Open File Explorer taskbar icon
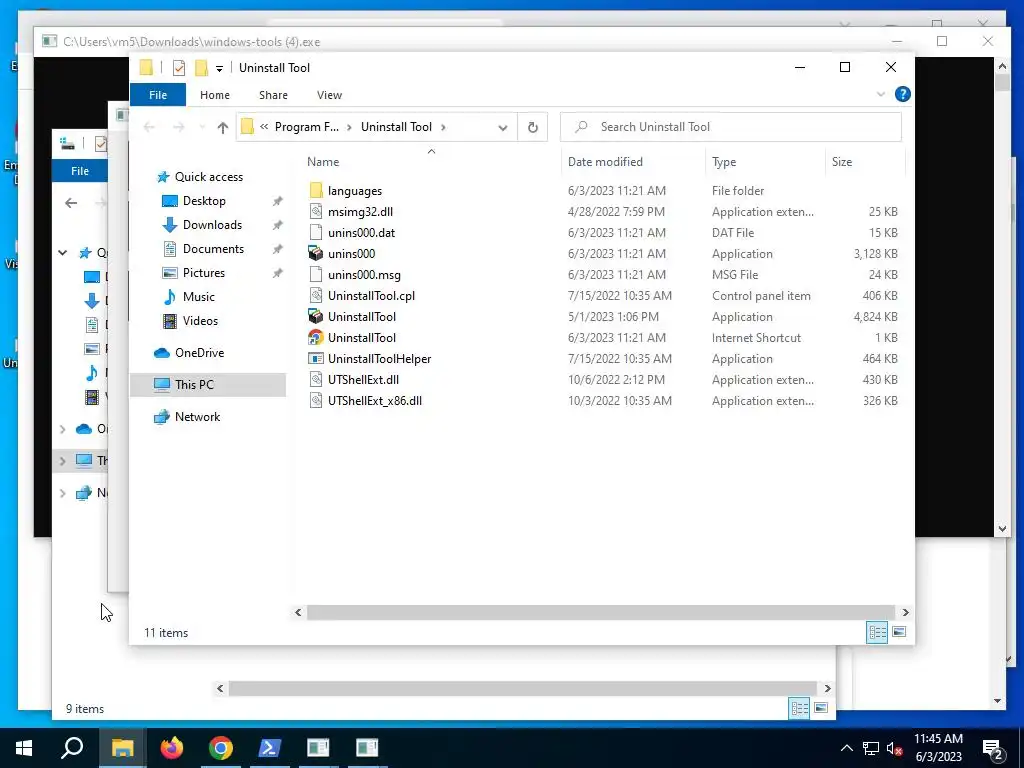The width and height of the screenshot is (1024, 768). [x=122, y=748]
